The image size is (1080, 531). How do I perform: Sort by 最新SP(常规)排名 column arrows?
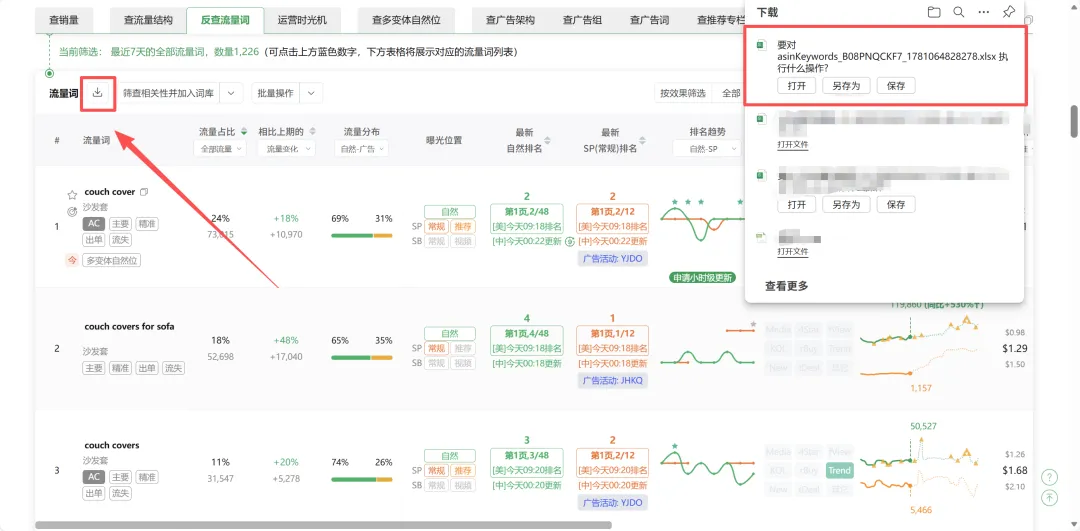point(642,140)
